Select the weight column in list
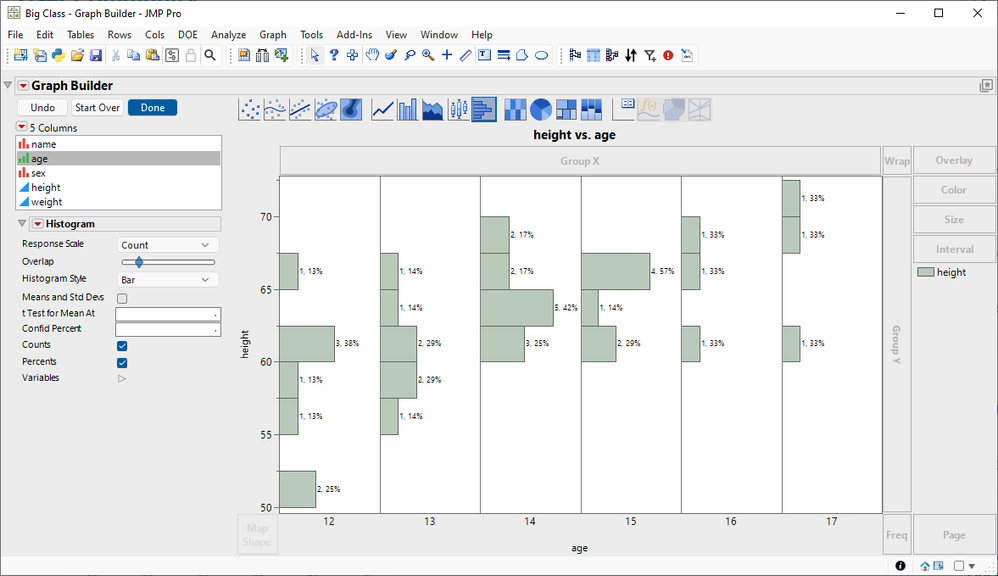This screenshot has width=998, height=576. 119,202
